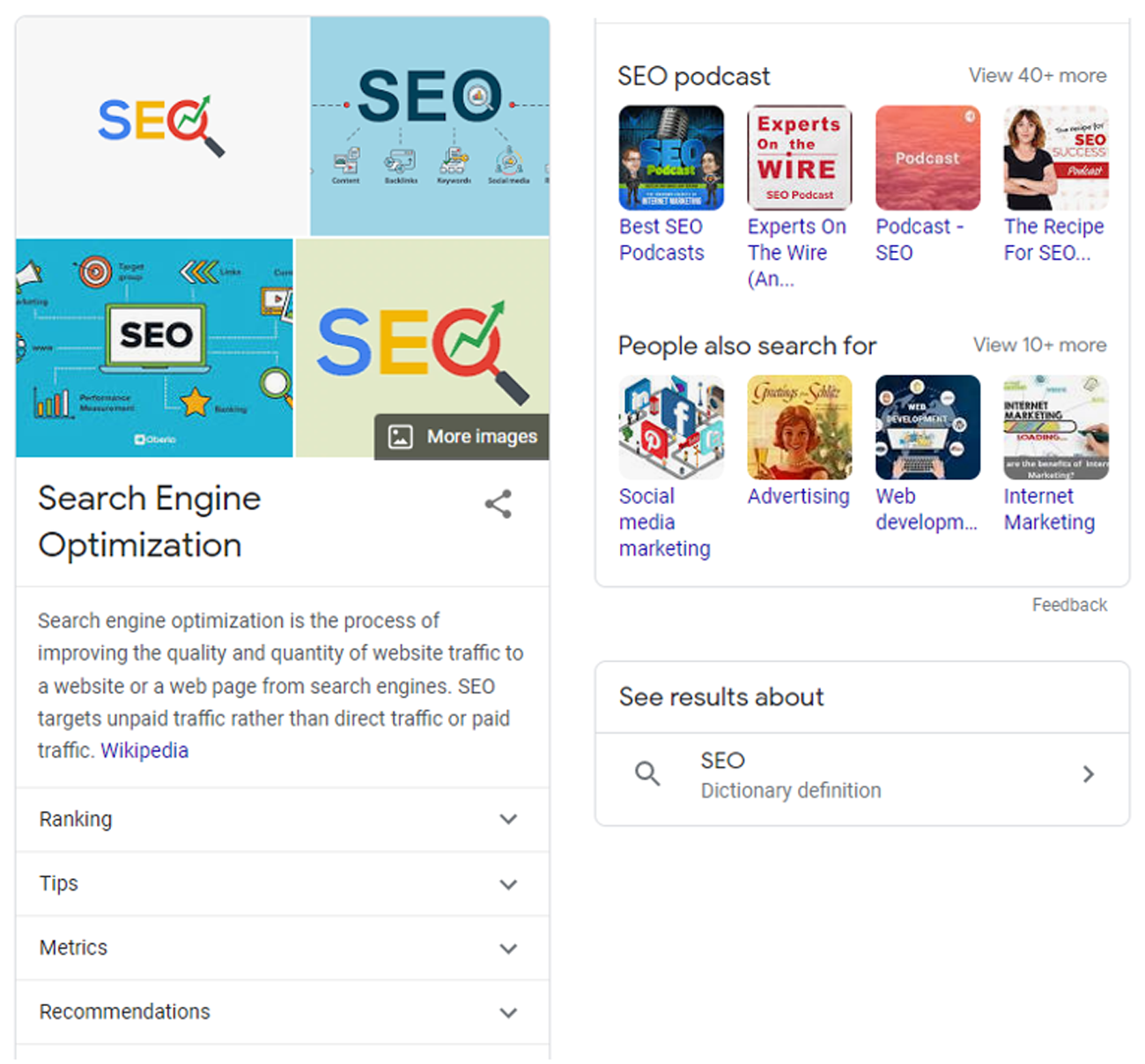Open Experts On The Wire podcast thumbnail
The width and height of the screenshot is (1145, 1064).
tap(799, 159)
